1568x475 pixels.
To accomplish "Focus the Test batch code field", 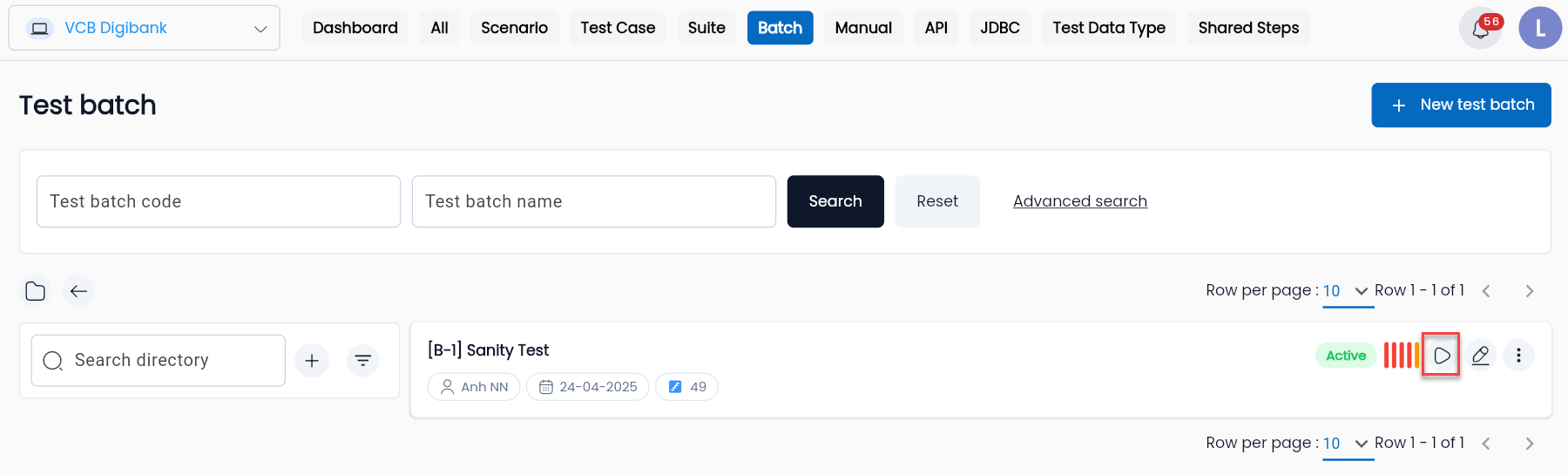I will coord(219,201).
